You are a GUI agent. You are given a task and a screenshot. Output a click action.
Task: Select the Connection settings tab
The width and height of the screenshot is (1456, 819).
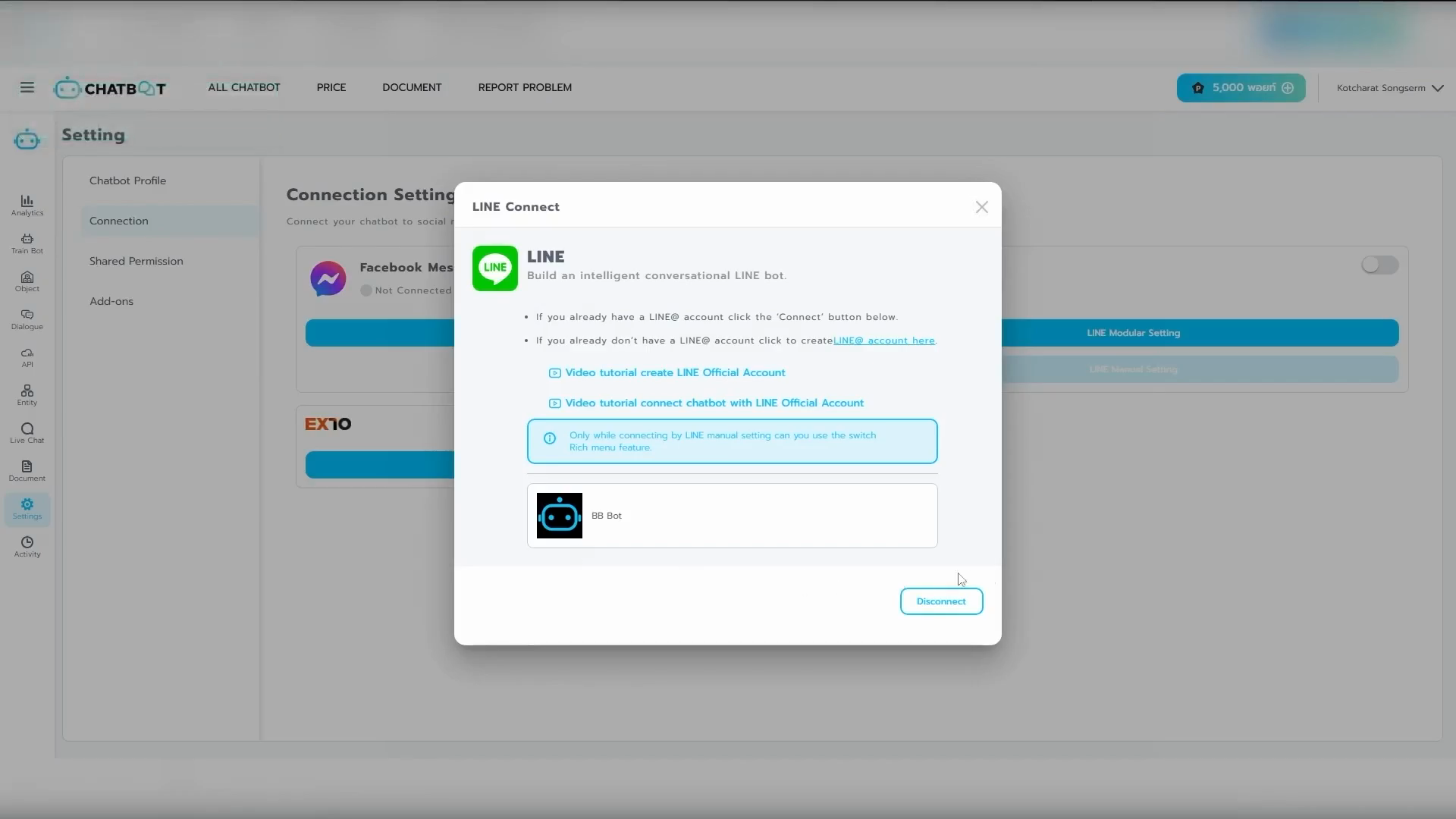[x=170, y=221]
